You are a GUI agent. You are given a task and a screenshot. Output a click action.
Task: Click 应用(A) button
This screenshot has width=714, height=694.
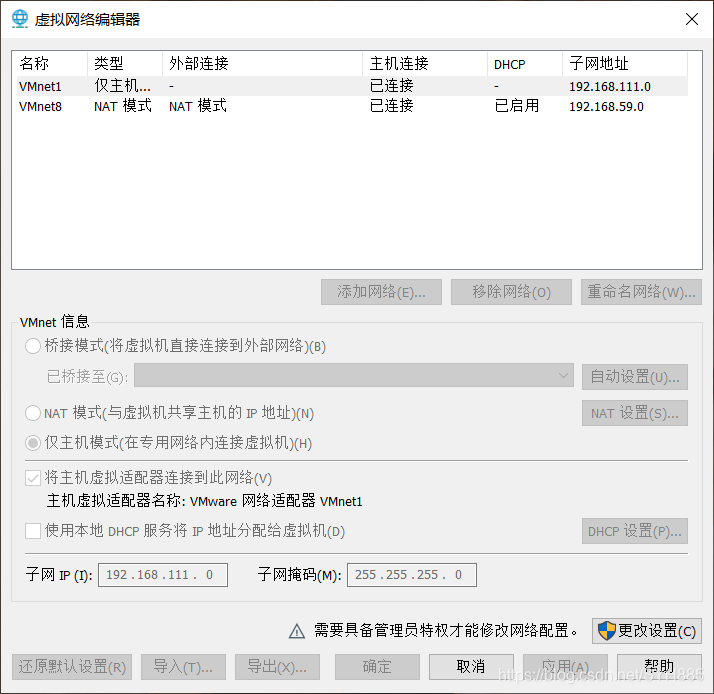(565, 667)
